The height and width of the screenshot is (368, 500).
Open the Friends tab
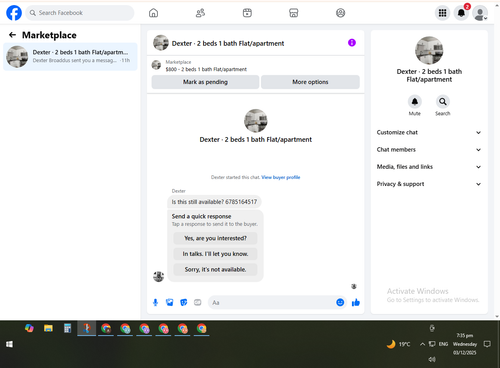point(200,13)
